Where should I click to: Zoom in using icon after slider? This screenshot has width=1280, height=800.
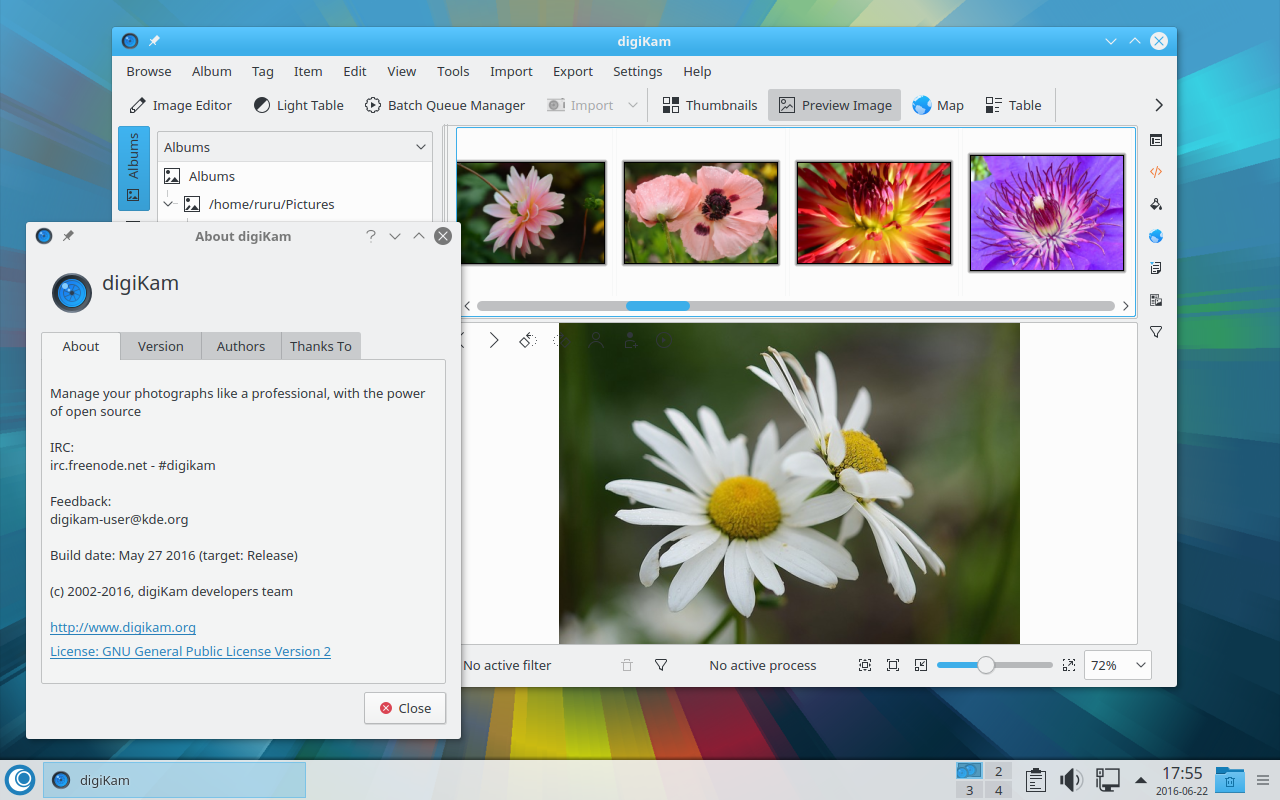(x=1069, y=665)
